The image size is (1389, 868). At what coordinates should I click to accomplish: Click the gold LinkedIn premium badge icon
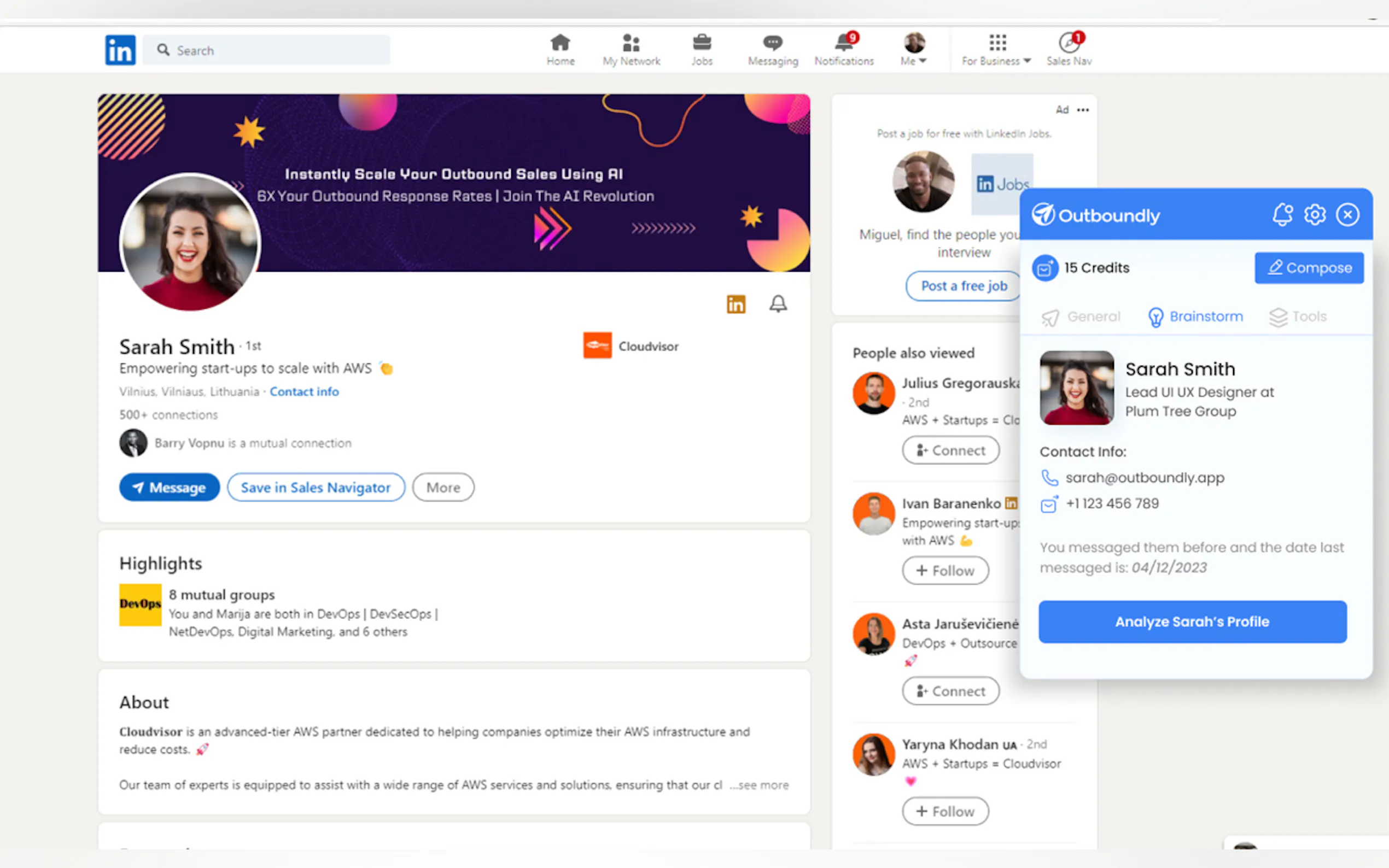736,304
